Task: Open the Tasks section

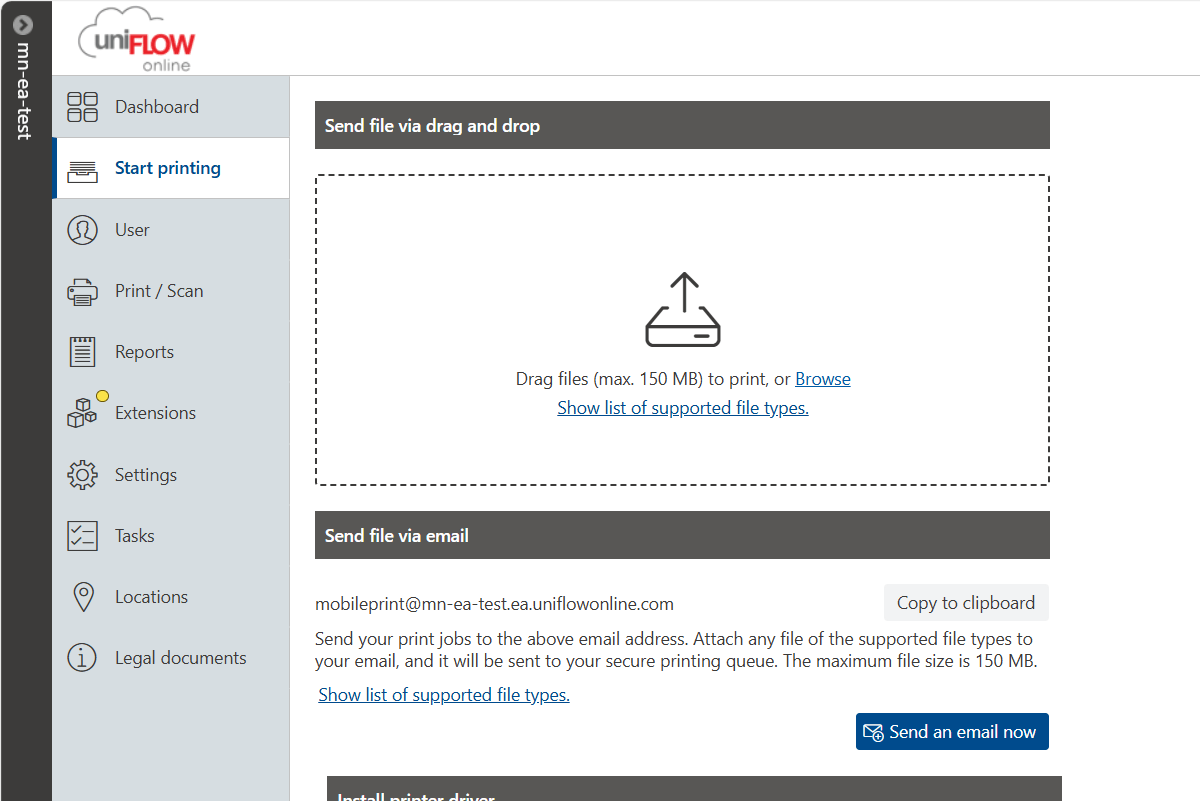Action: pos(171,536)
